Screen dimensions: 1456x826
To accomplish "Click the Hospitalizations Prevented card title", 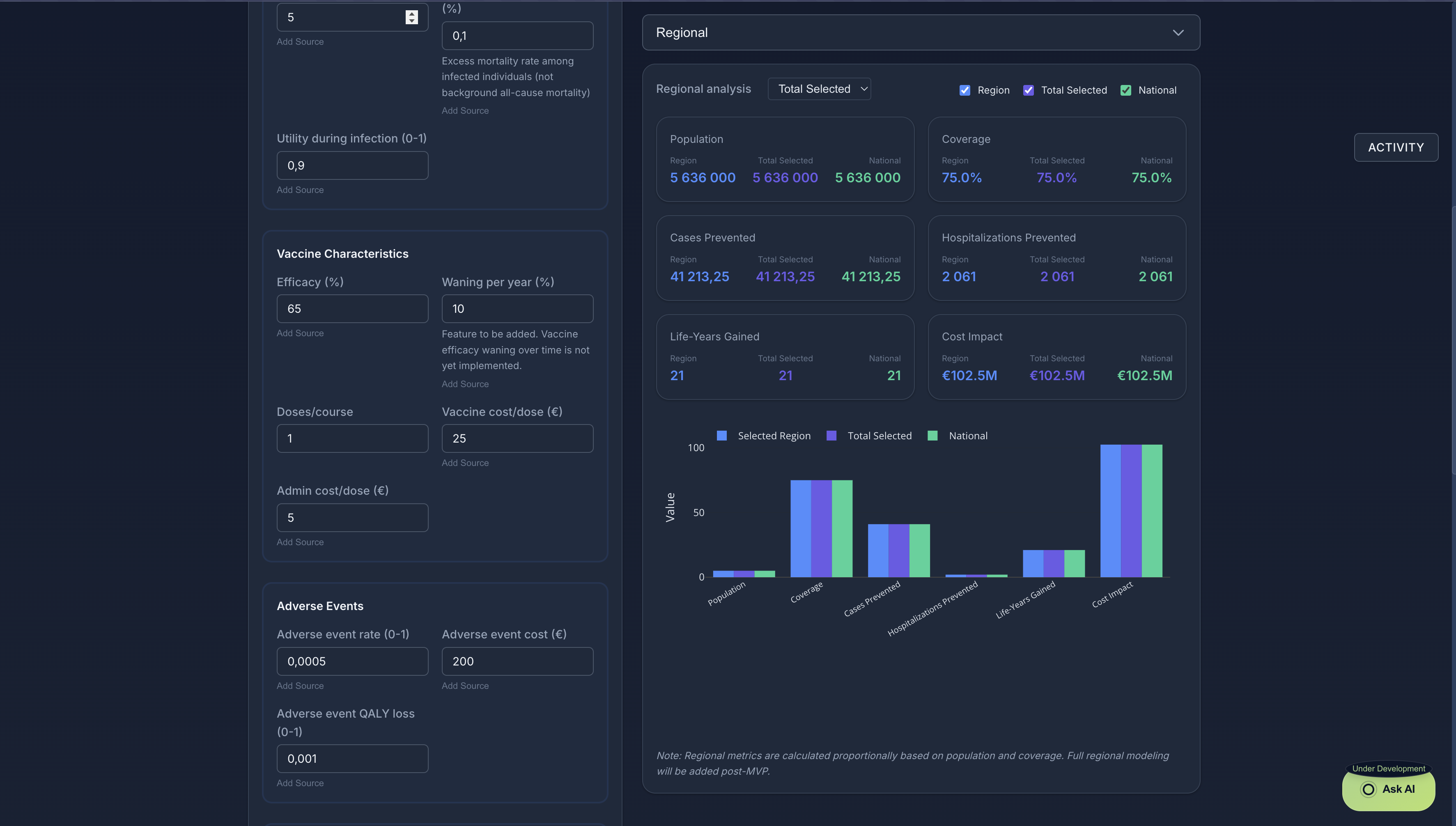I will pos(1008,238).
